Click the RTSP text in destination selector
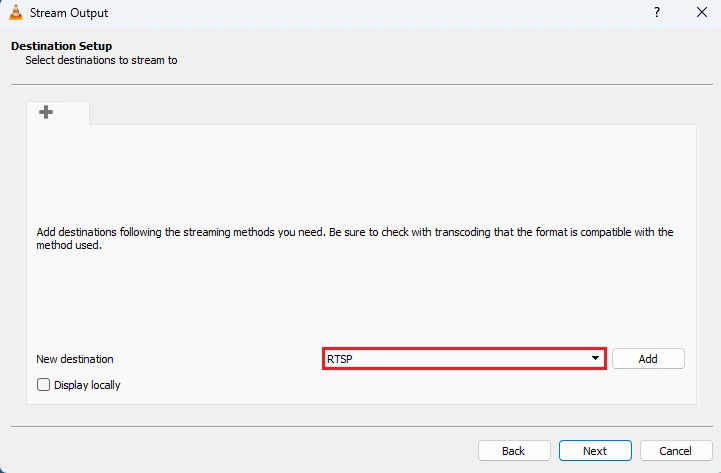 (x=340, y=359)
